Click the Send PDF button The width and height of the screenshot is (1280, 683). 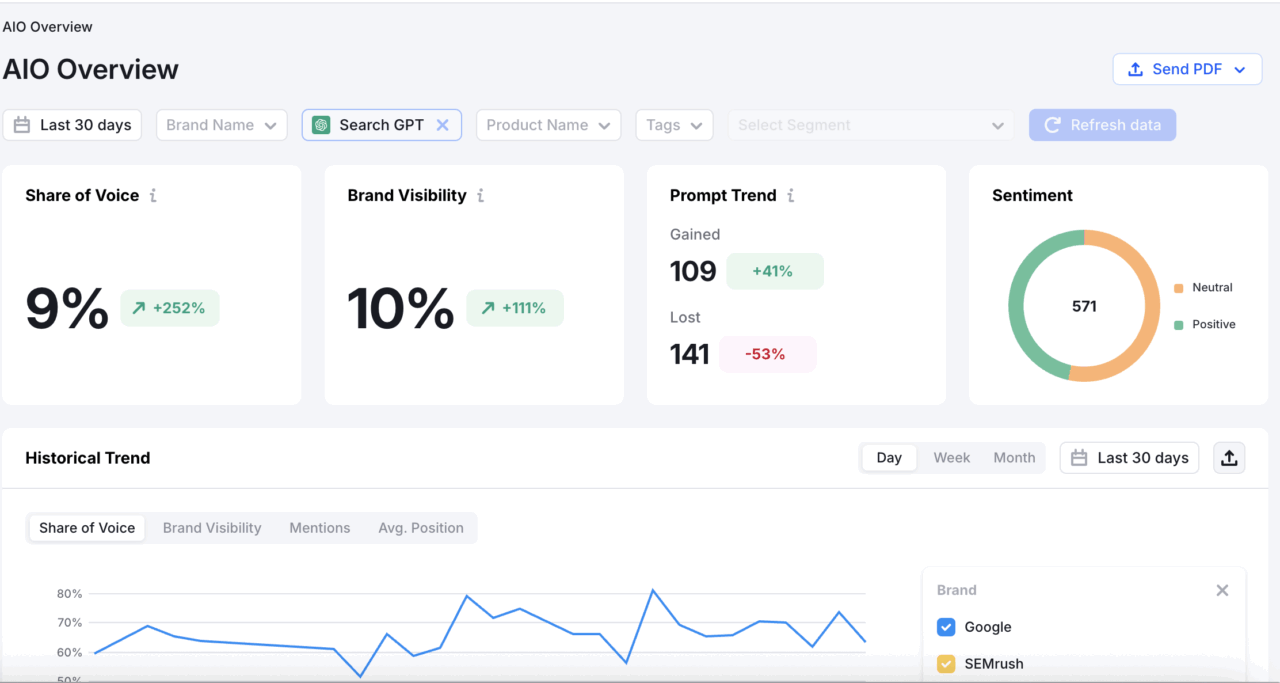(x=1187, y=68)
